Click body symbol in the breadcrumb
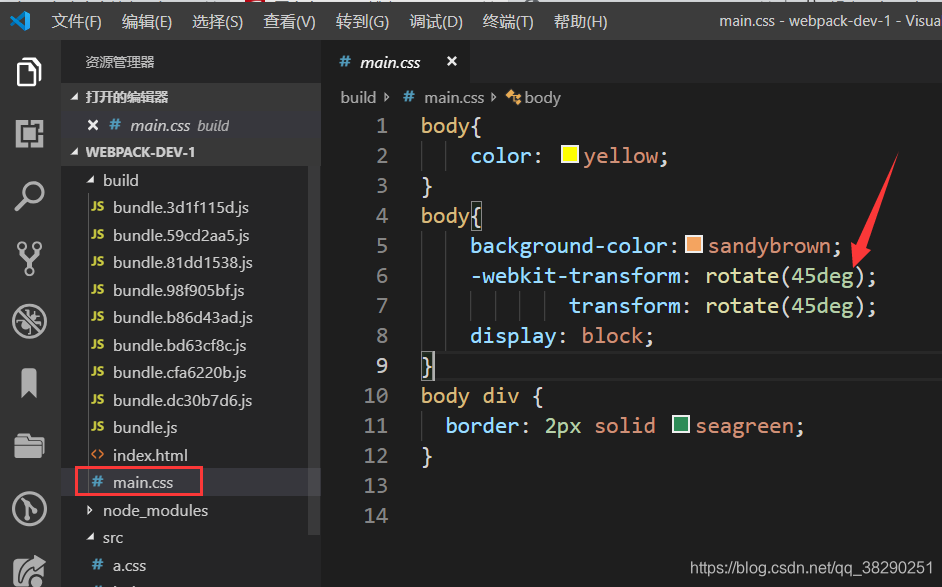The image size is (942, 587). [542, 97]
